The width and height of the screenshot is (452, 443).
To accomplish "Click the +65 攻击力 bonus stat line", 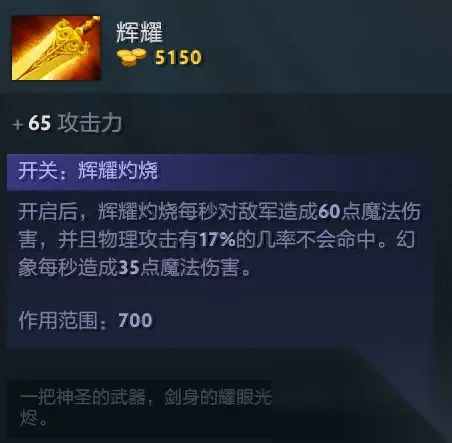I will pos(67,123).
